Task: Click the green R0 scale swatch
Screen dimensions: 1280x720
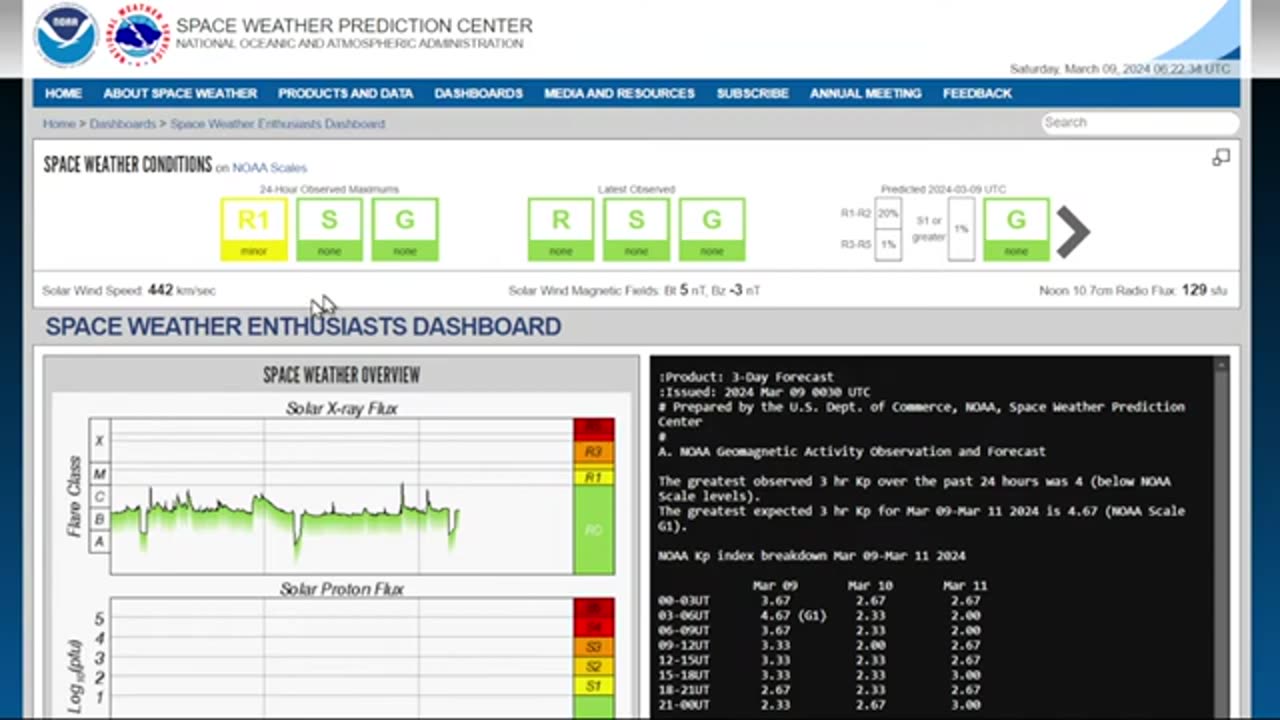Action: pos(594,530)
